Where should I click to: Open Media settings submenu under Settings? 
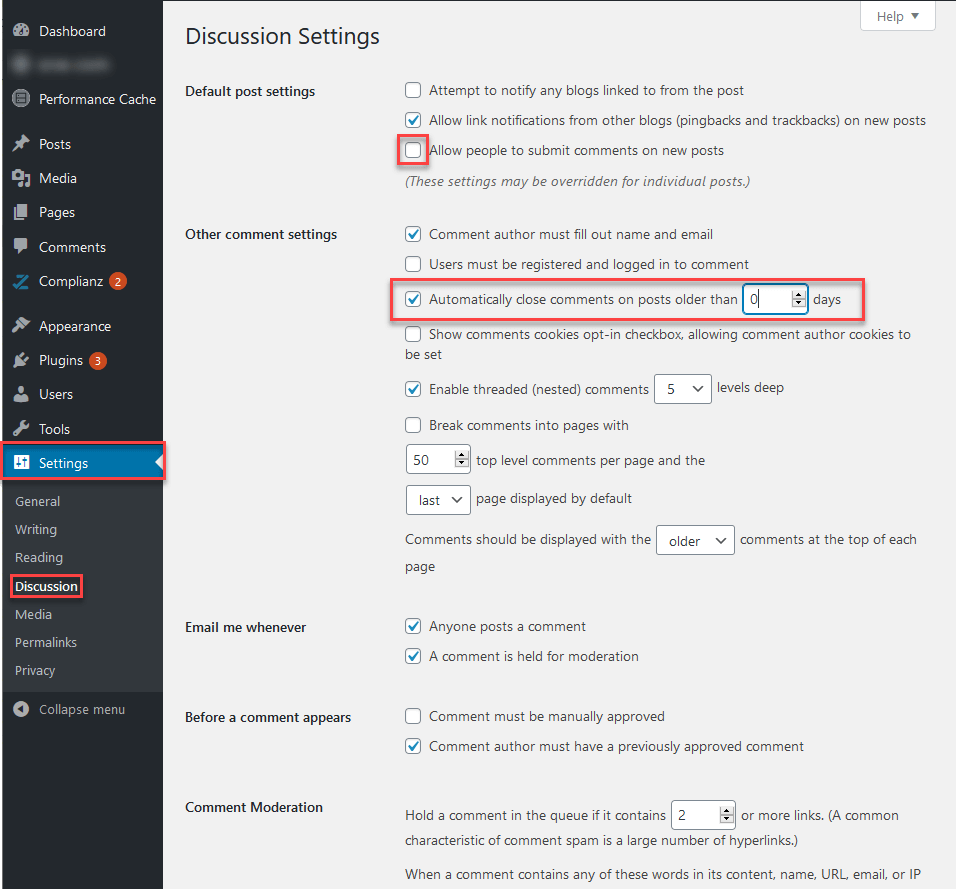(x=34, y=614)
